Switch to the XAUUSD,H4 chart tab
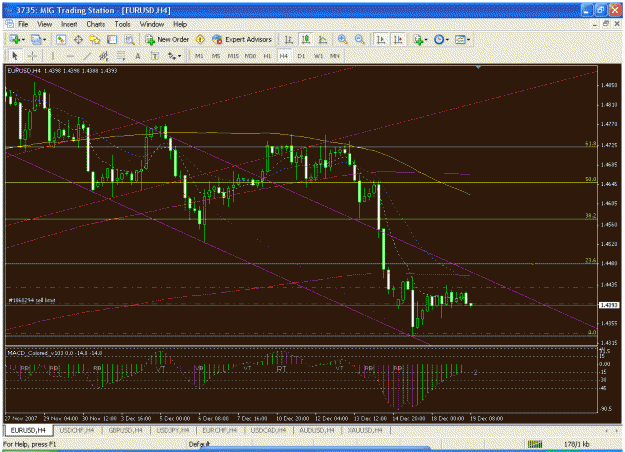Viewport: 625px width, 452px height. pyautogui.click(x=365, y=430)
